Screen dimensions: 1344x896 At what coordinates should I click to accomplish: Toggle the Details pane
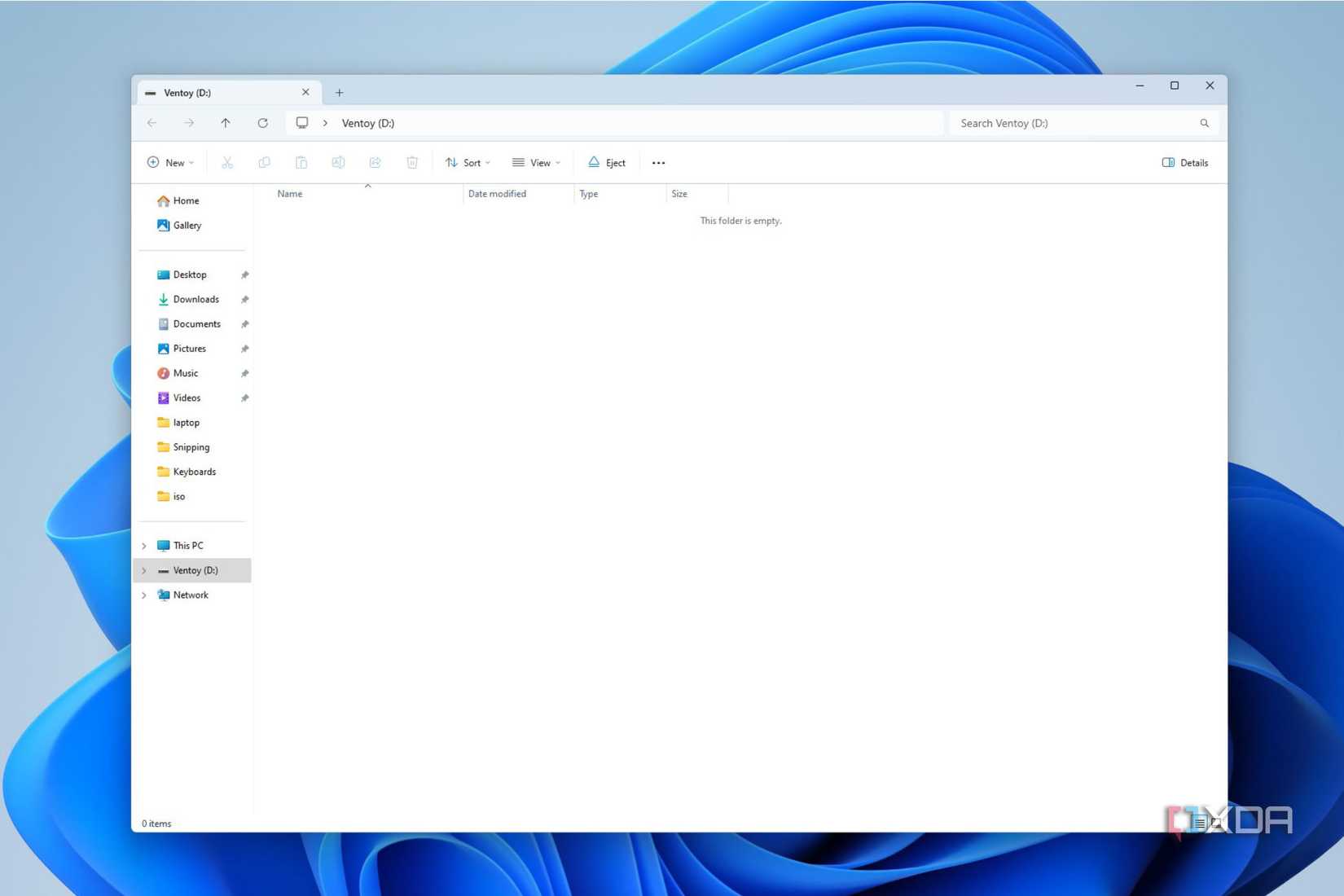[x=1184, y=162]
